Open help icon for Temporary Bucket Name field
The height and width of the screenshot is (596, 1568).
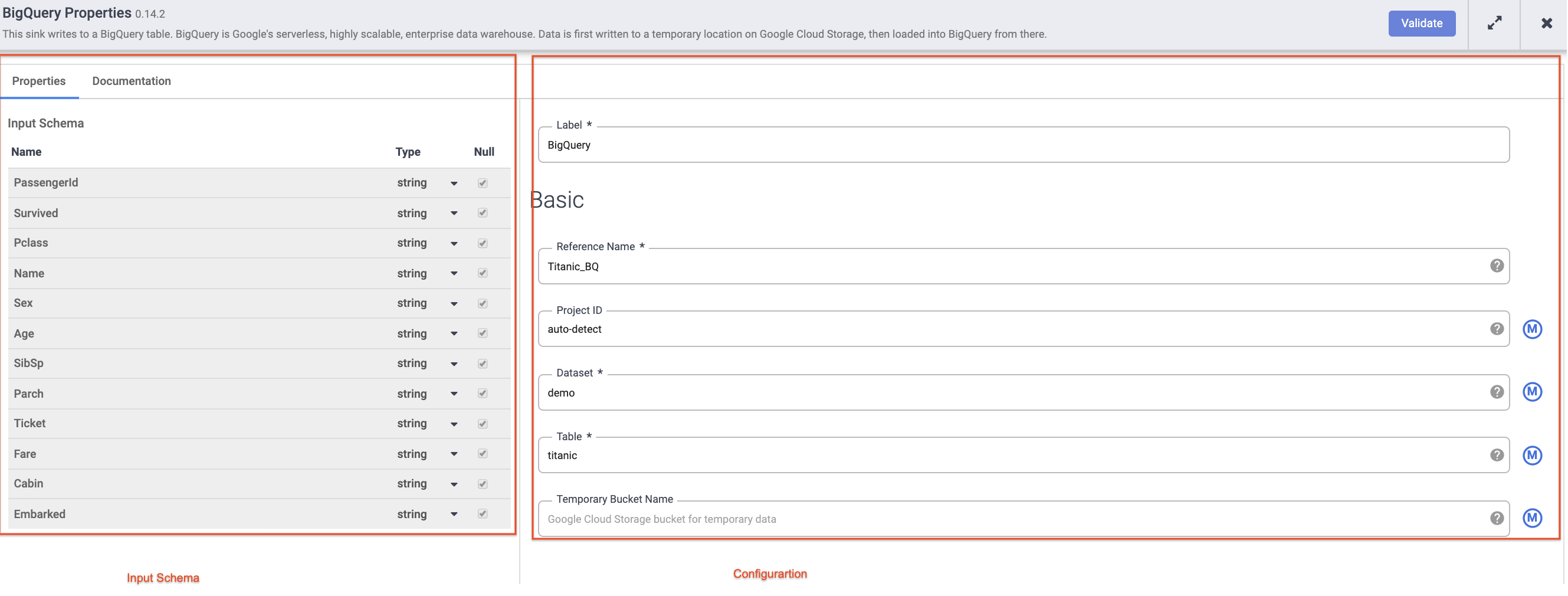coord(1497,518)
